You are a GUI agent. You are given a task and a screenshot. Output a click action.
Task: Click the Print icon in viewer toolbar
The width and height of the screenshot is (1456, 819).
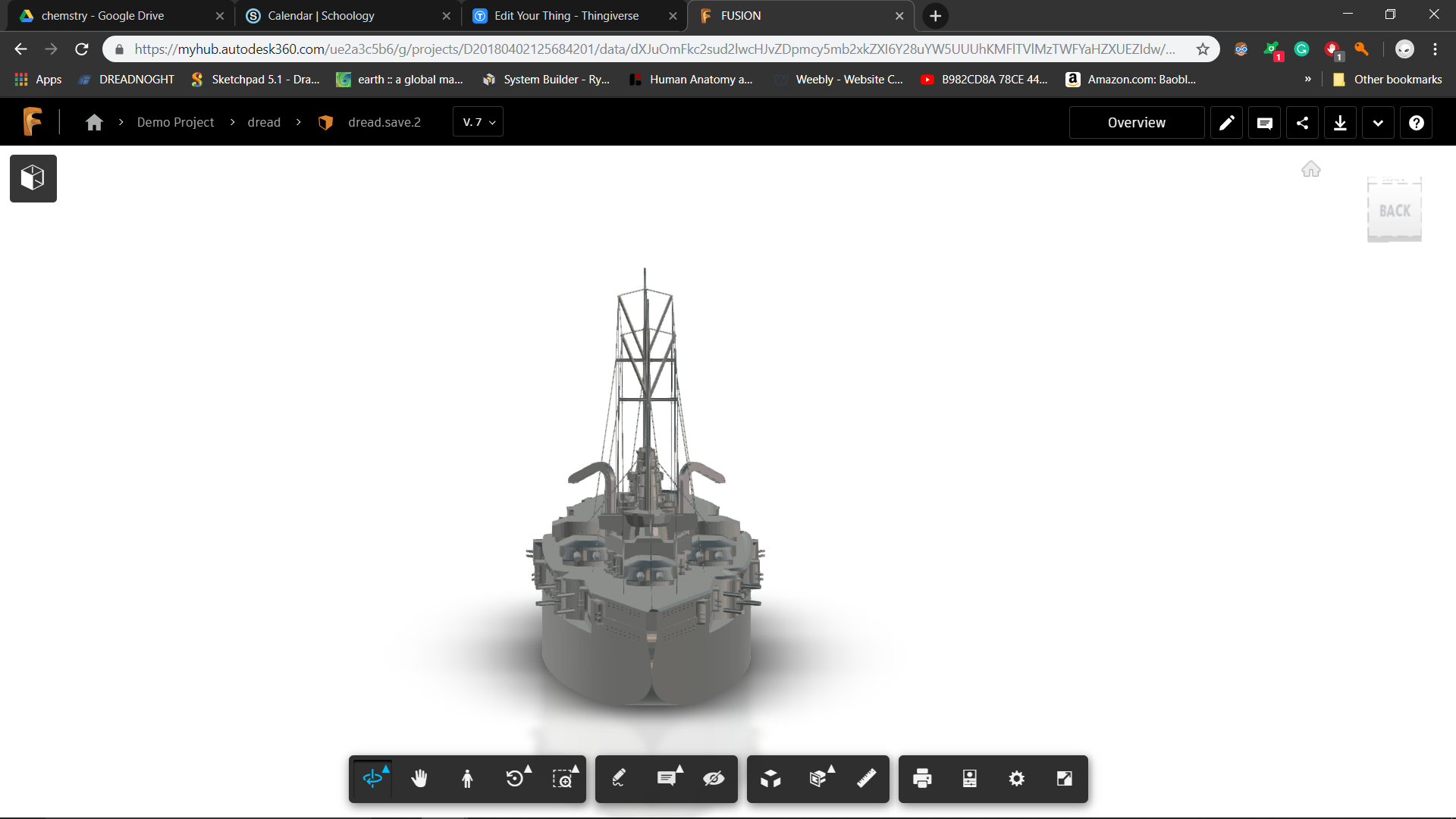coord(922,779)
